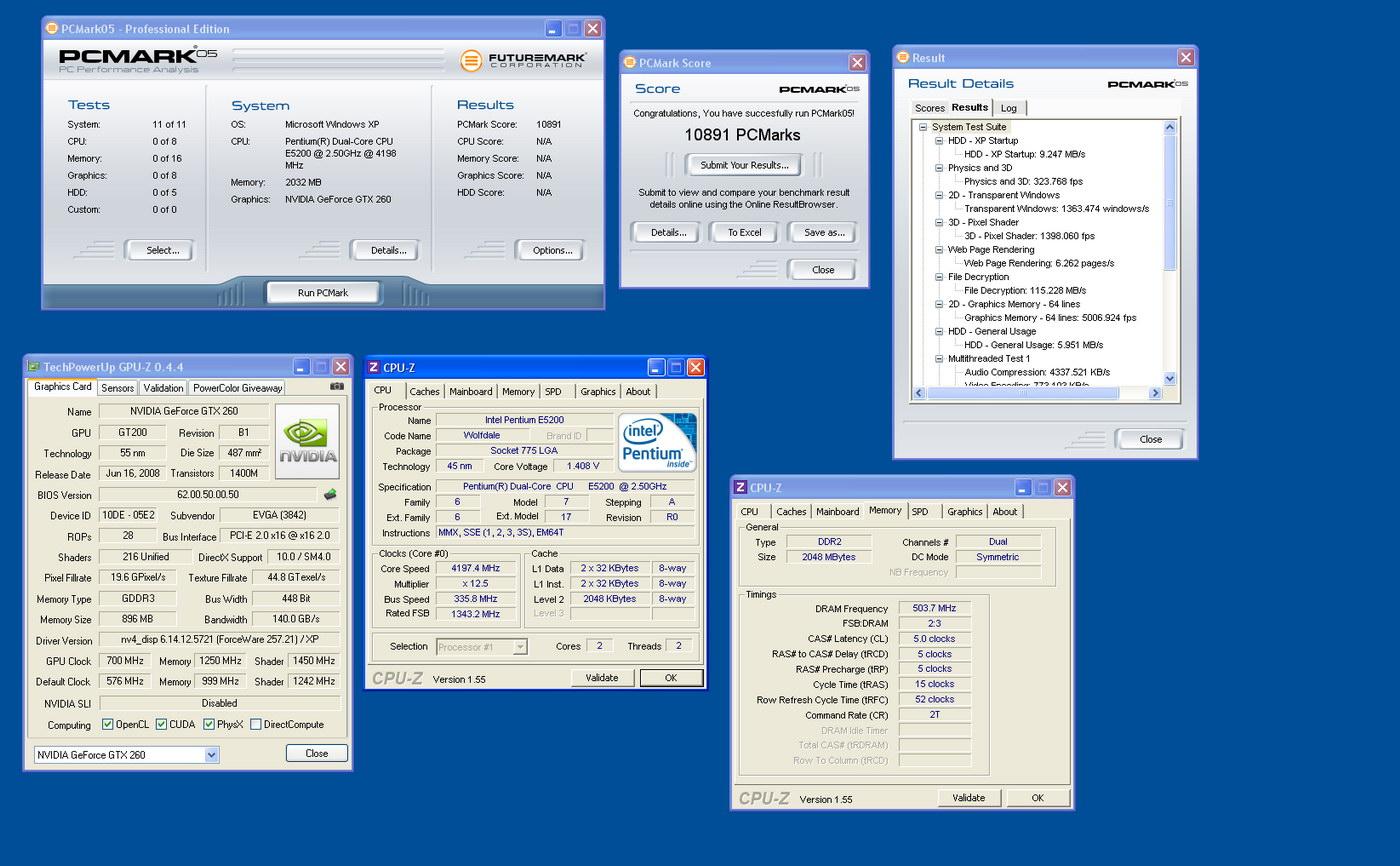Open the Caches tab in CPU-Z processor window
This screenshot has height=866, width=1400.
pos(424,391)
